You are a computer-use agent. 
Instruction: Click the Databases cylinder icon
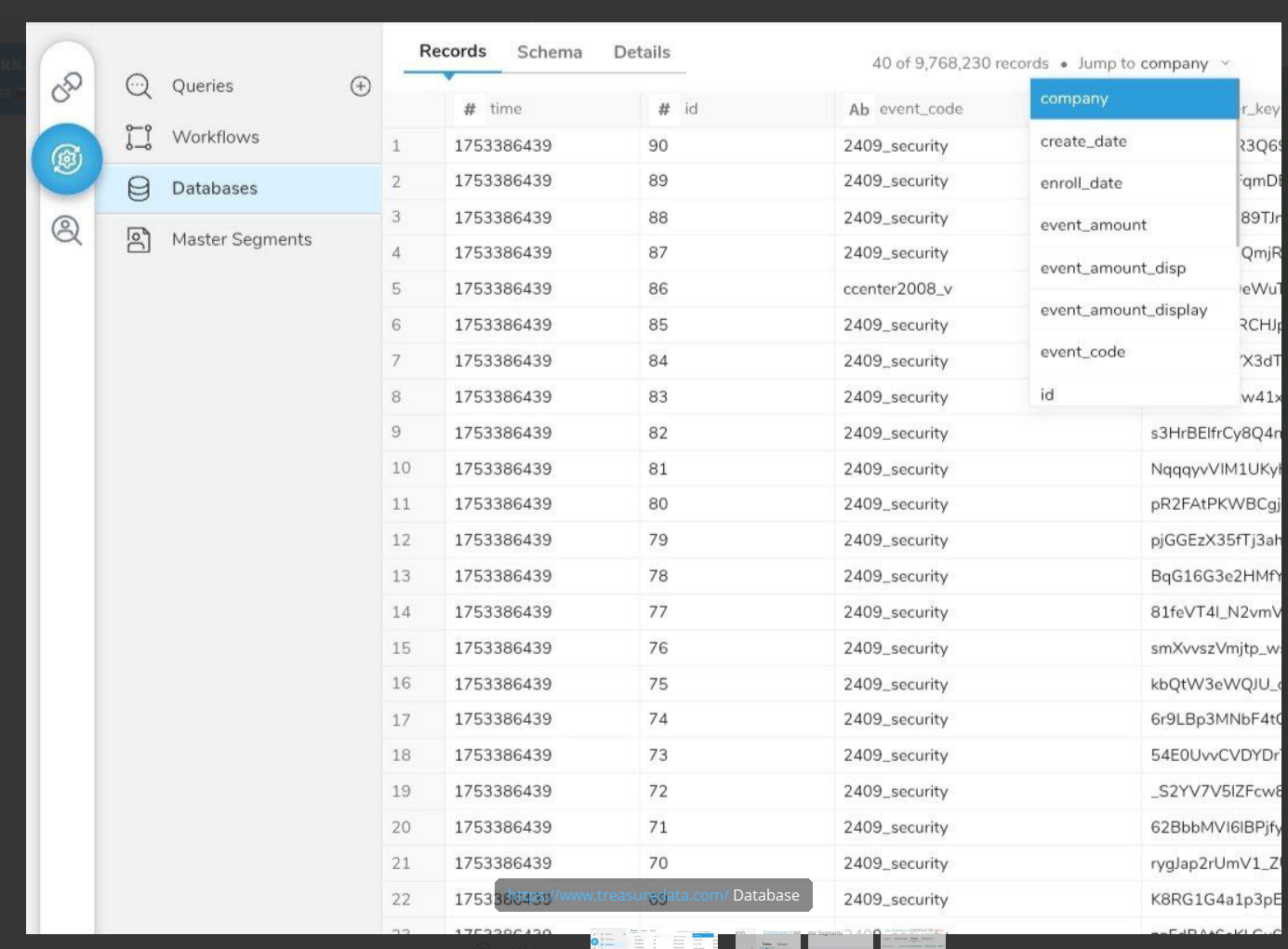pos(139,189)
